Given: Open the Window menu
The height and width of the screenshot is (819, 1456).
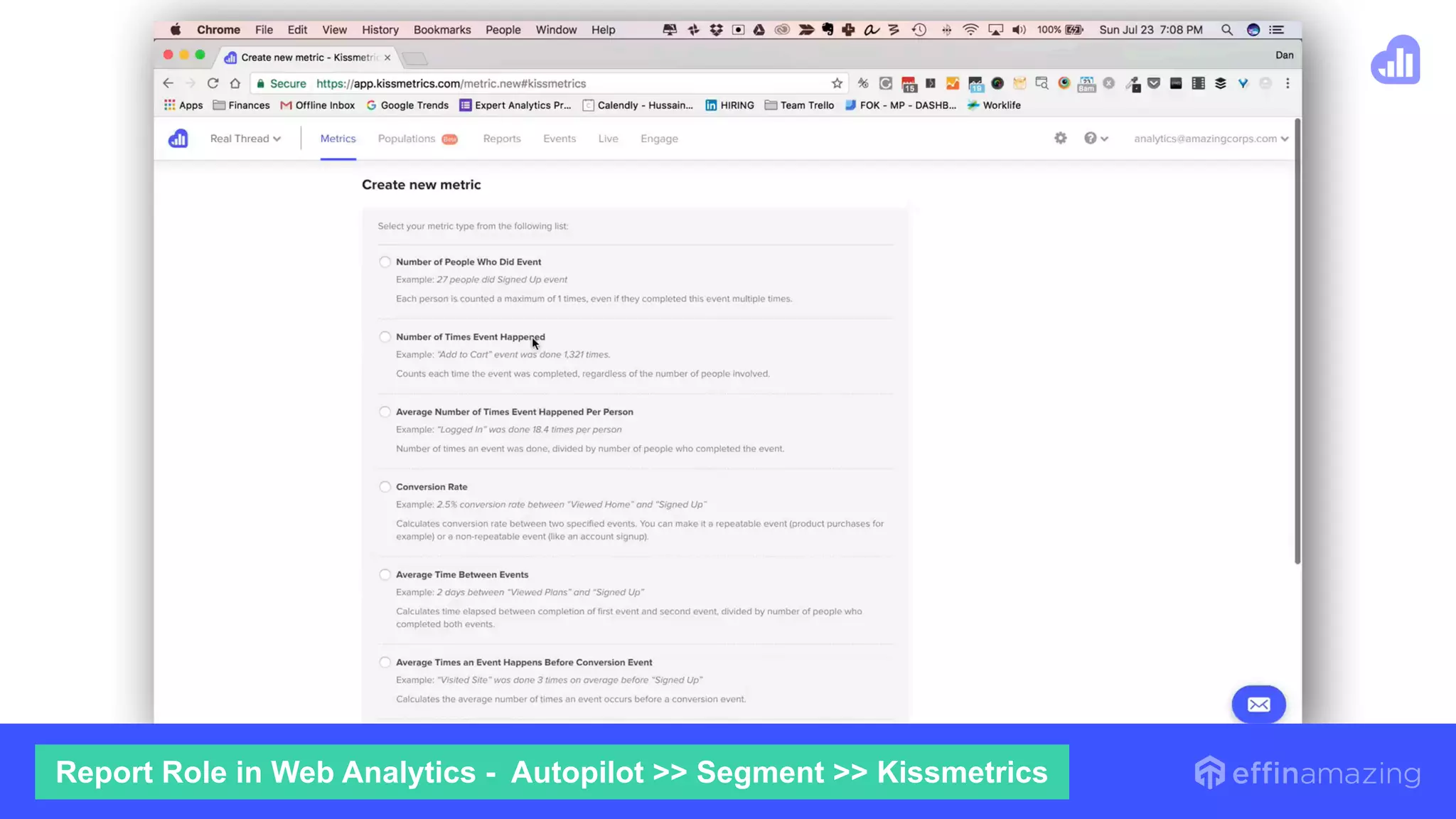Looking at the screenshot, I should point(556,30).
